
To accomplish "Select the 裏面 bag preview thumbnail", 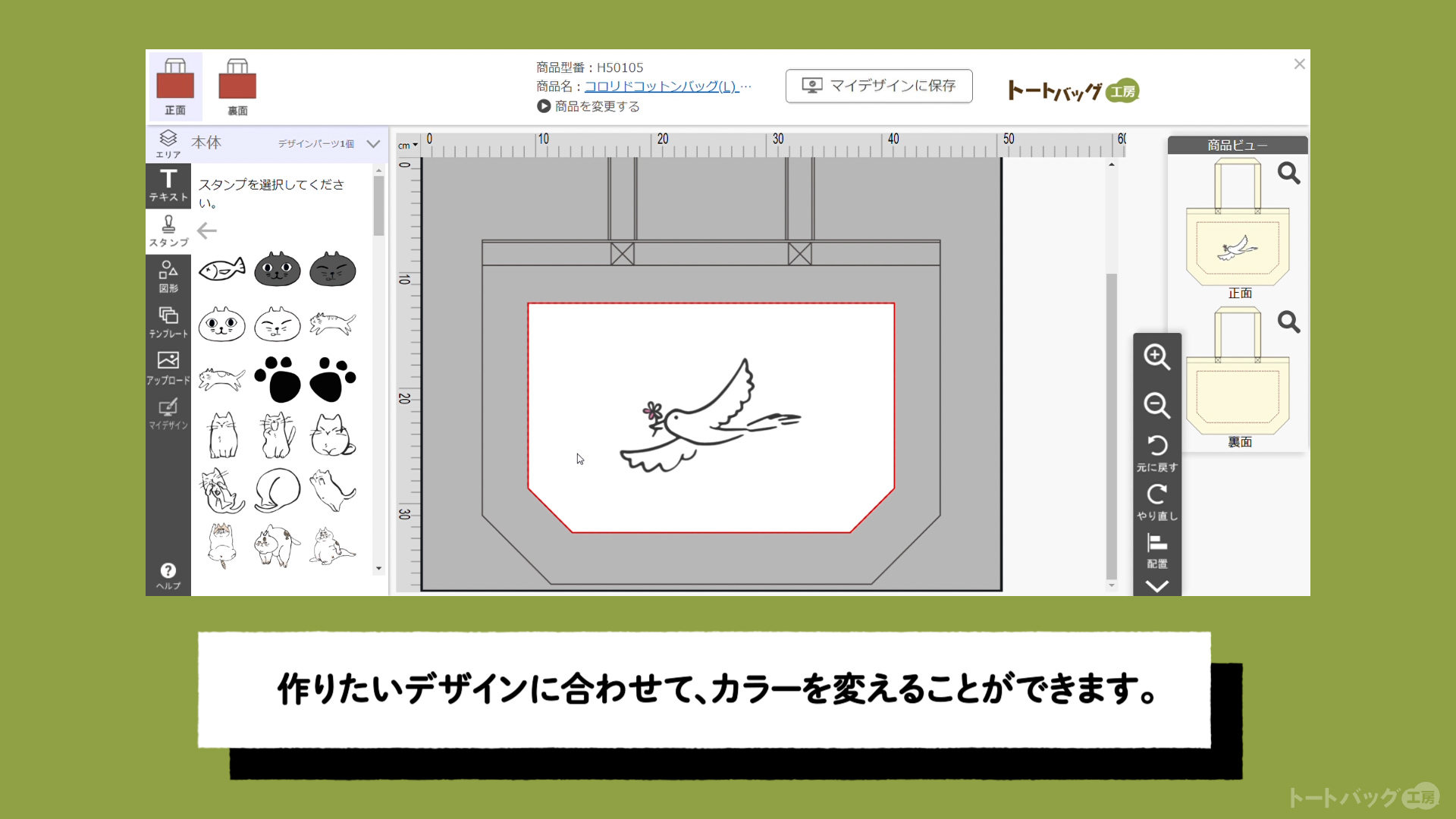I will (x=1238, y=371).
